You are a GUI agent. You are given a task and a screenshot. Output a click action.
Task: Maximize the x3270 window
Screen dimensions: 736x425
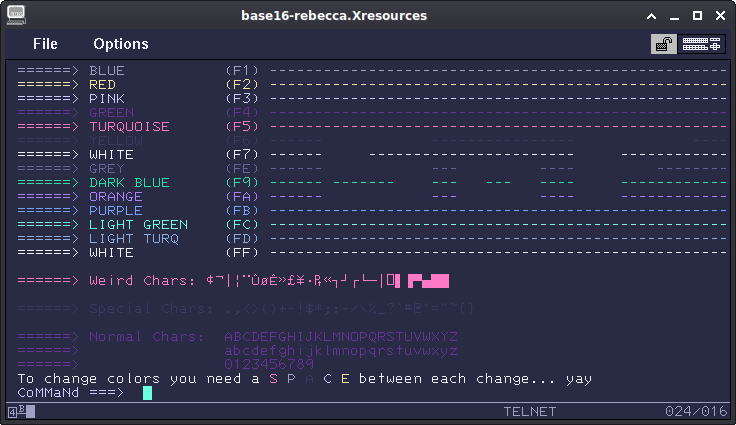[x=698, y=16]
